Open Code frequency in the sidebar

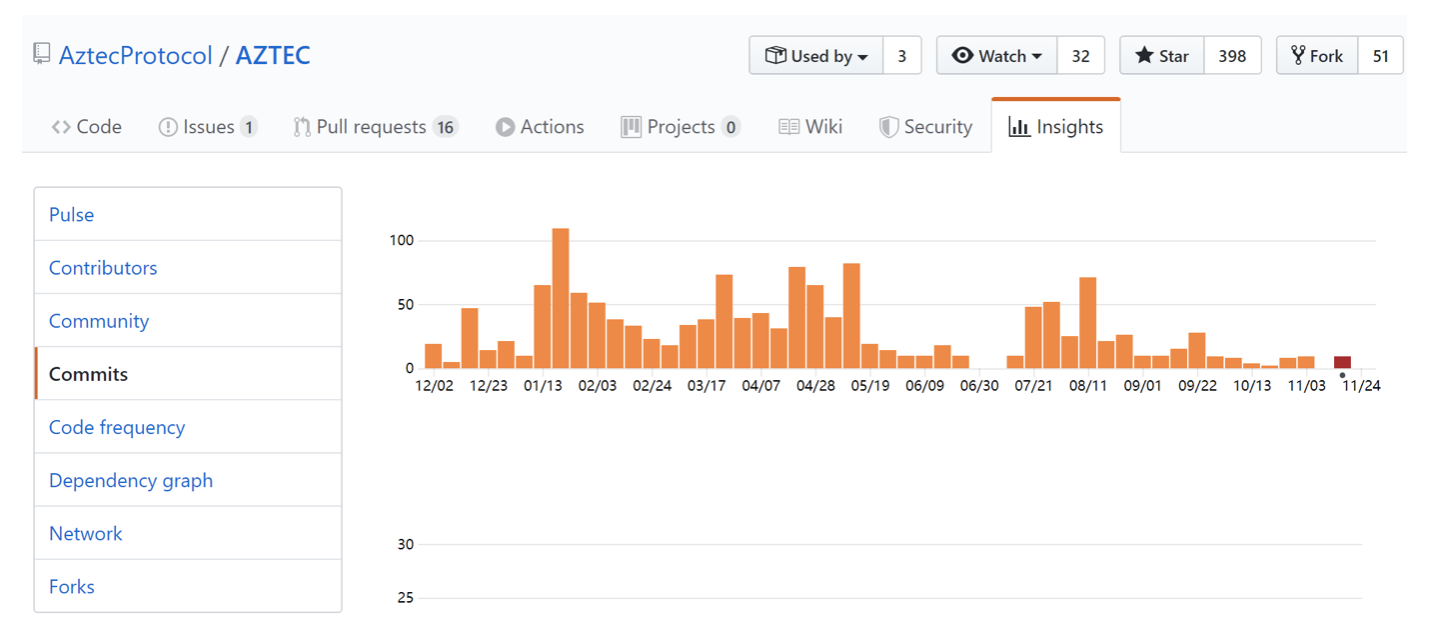(x=188, y=426)
